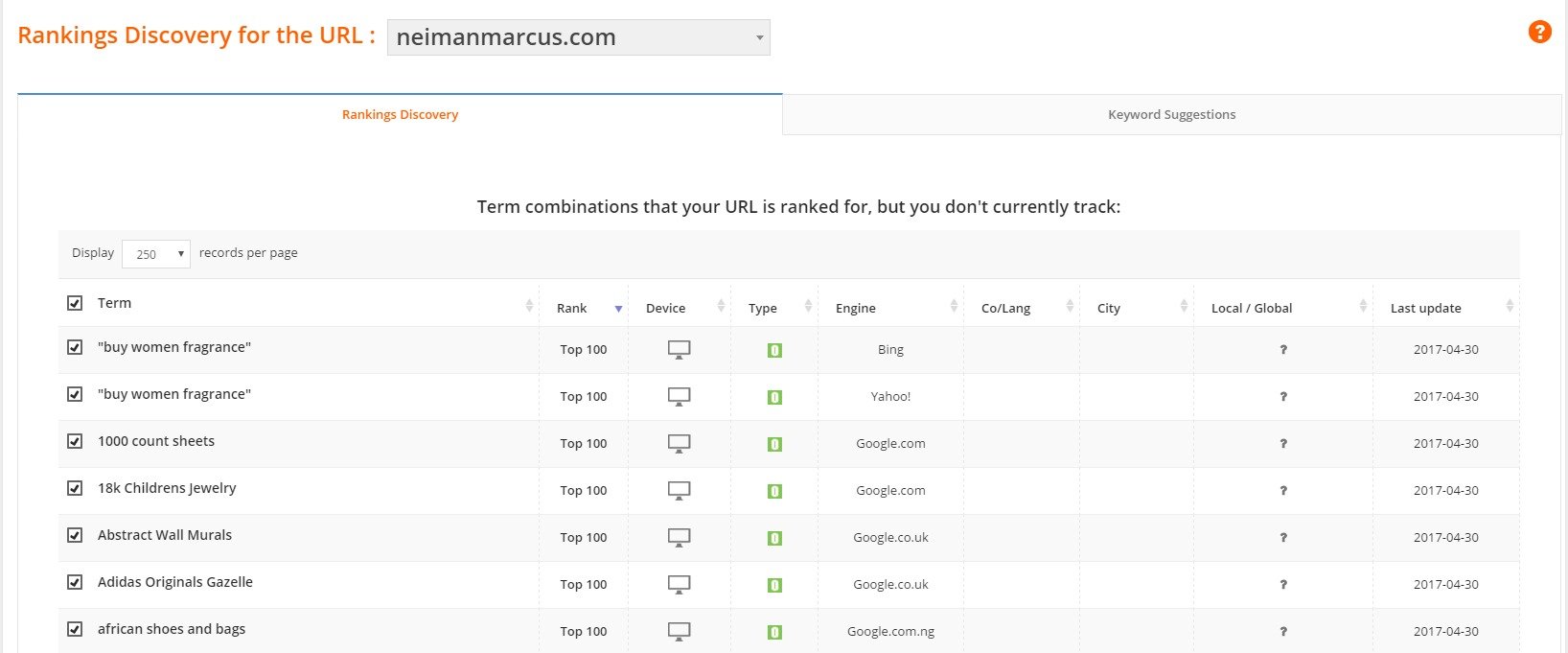Click the Google.com.ng engine cell
The height and width of the screenshot is (653, 1568).
pos(890,632)
